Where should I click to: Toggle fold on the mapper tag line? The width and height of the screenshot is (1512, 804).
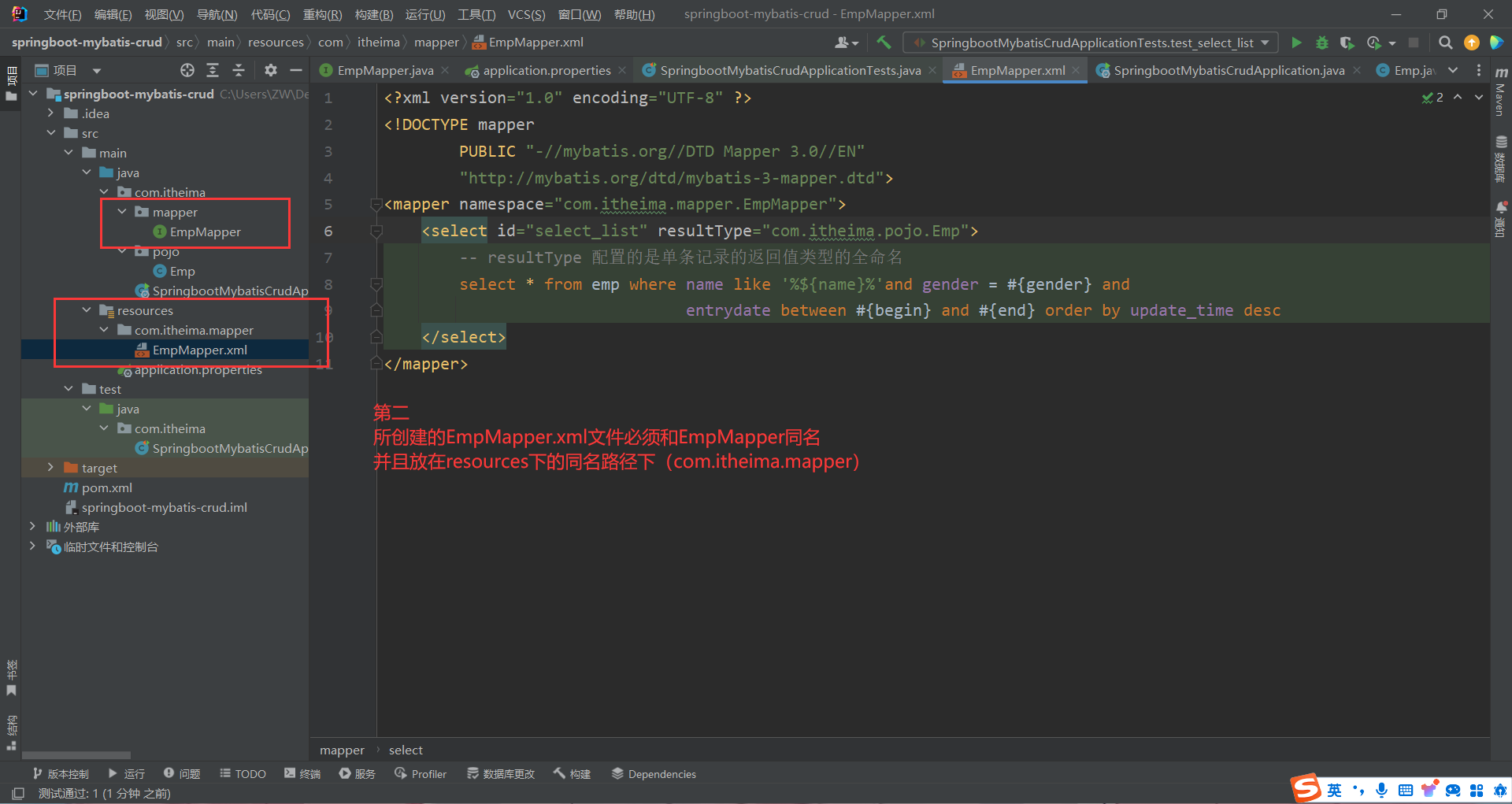click(376, 205)
